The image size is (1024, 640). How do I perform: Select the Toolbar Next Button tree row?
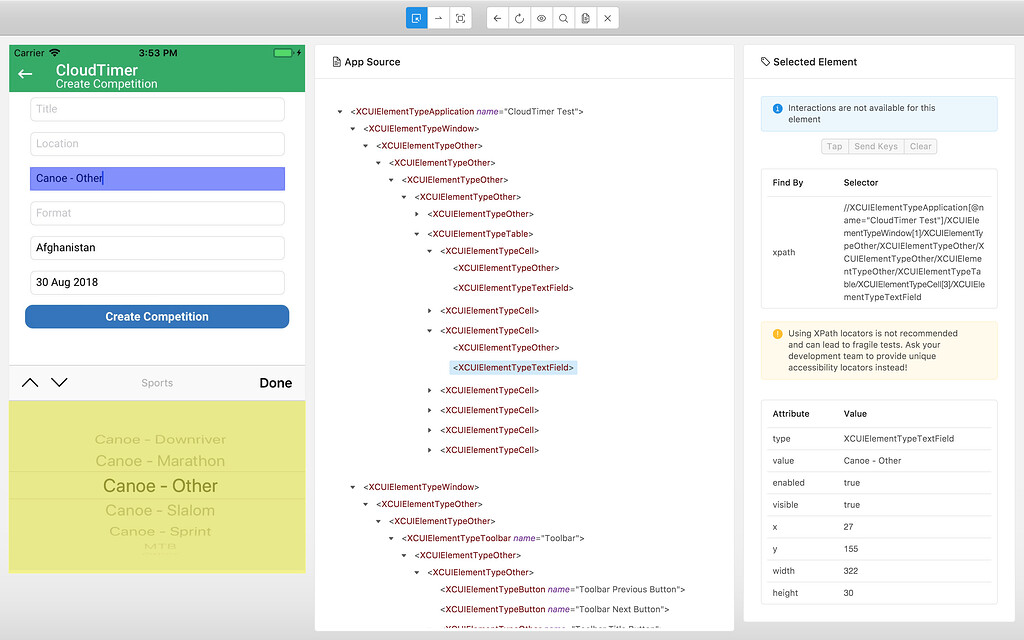554,609
